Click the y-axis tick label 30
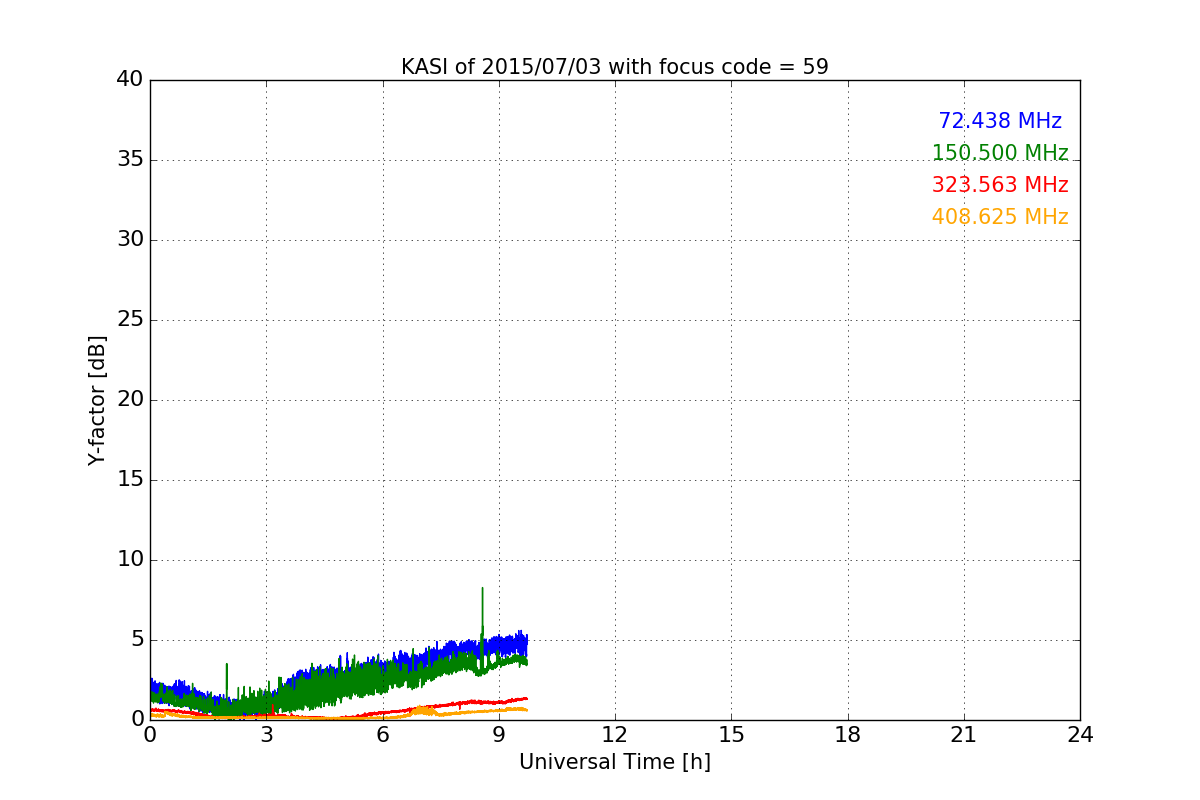The image size is (1200, 800). [130, 240]
